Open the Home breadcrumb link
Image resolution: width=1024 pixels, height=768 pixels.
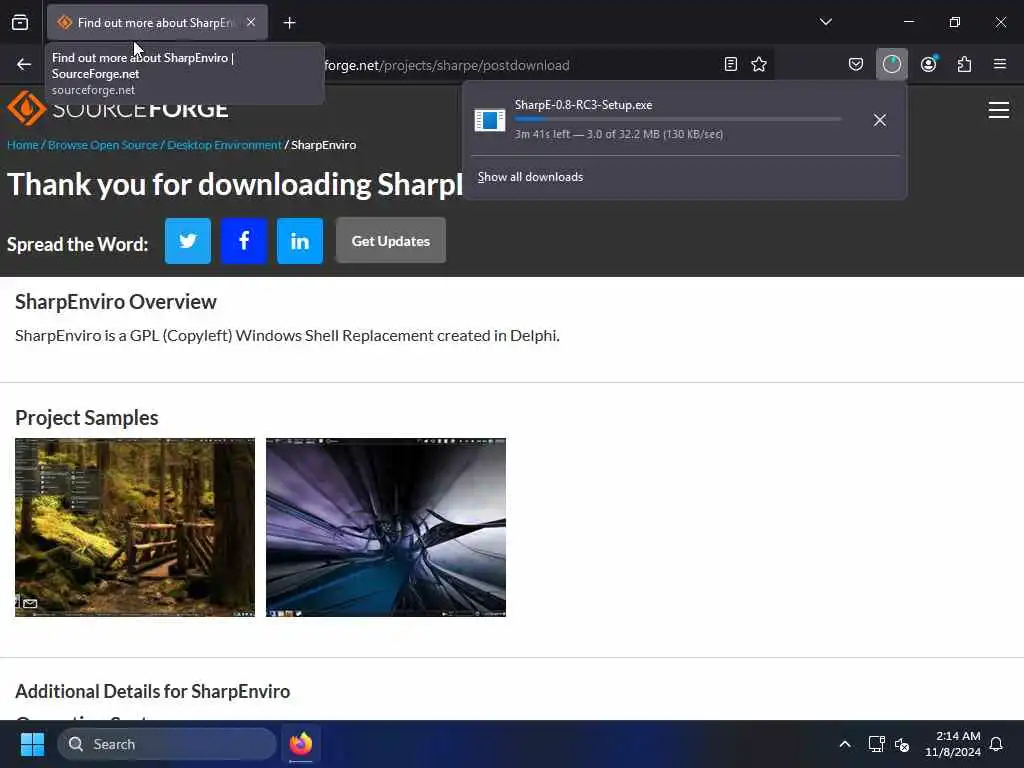[23, 145]
